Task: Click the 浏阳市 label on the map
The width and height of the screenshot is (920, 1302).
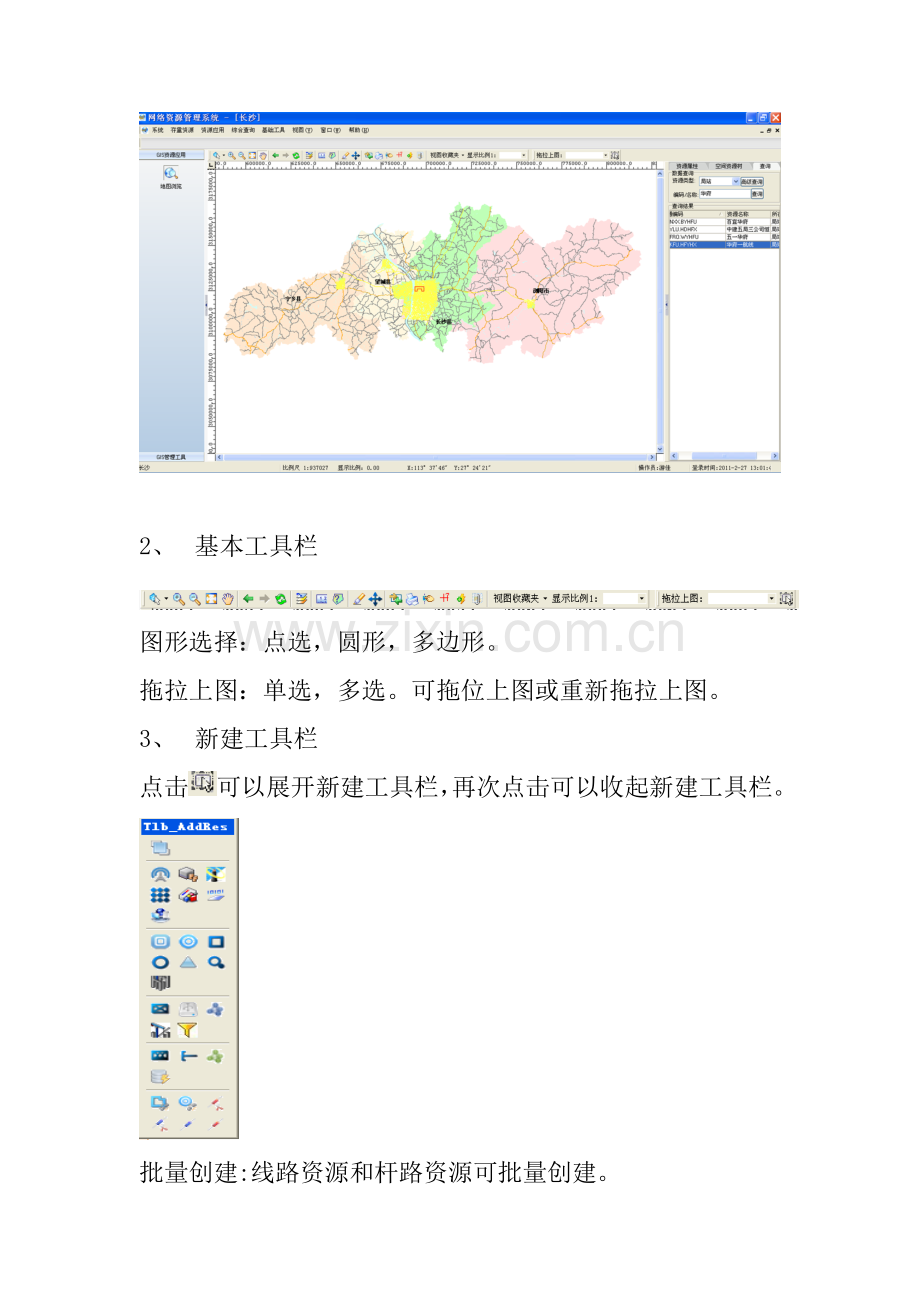Action: point(541,291)
